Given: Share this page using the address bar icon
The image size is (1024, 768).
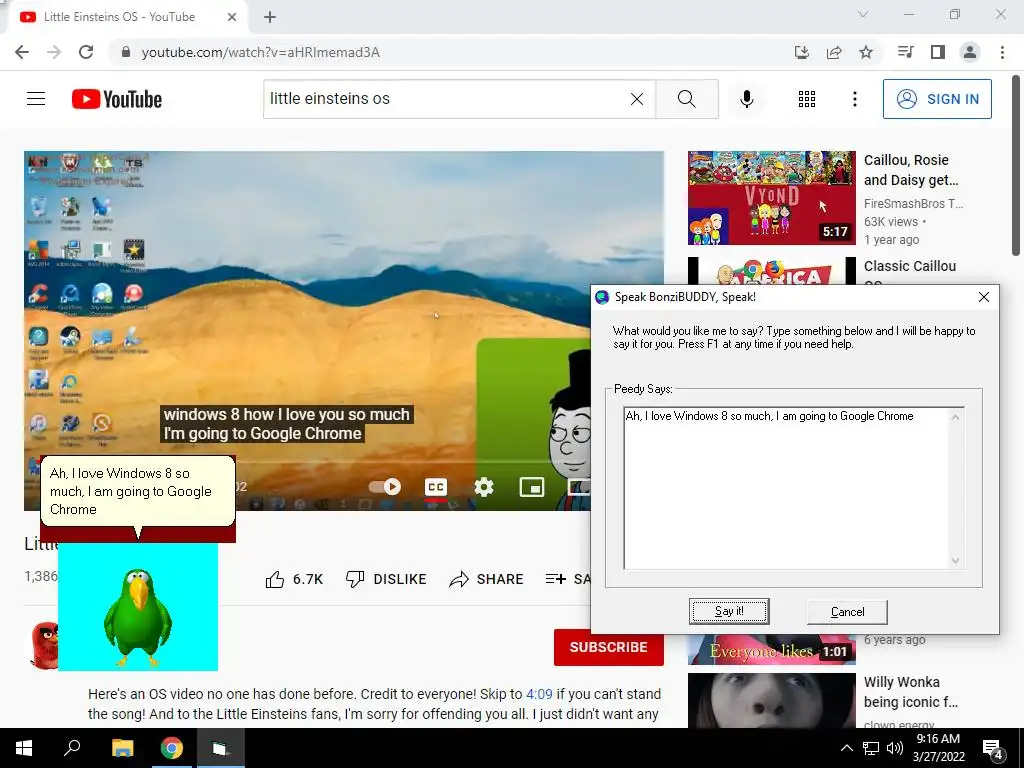Looking at the screenshot, I should [834, 52].
